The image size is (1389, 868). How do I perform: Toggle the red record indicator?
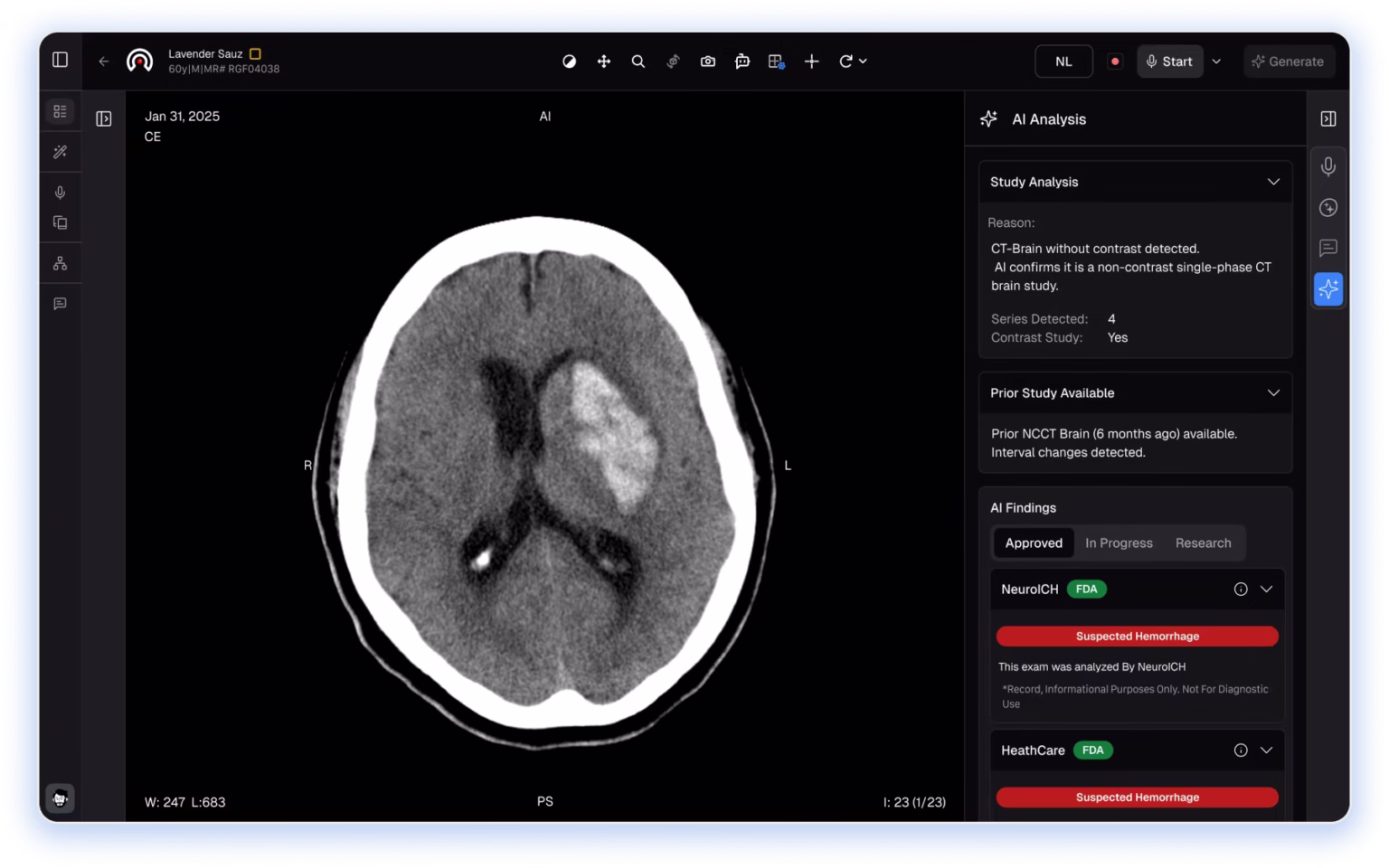[1115, 61]
